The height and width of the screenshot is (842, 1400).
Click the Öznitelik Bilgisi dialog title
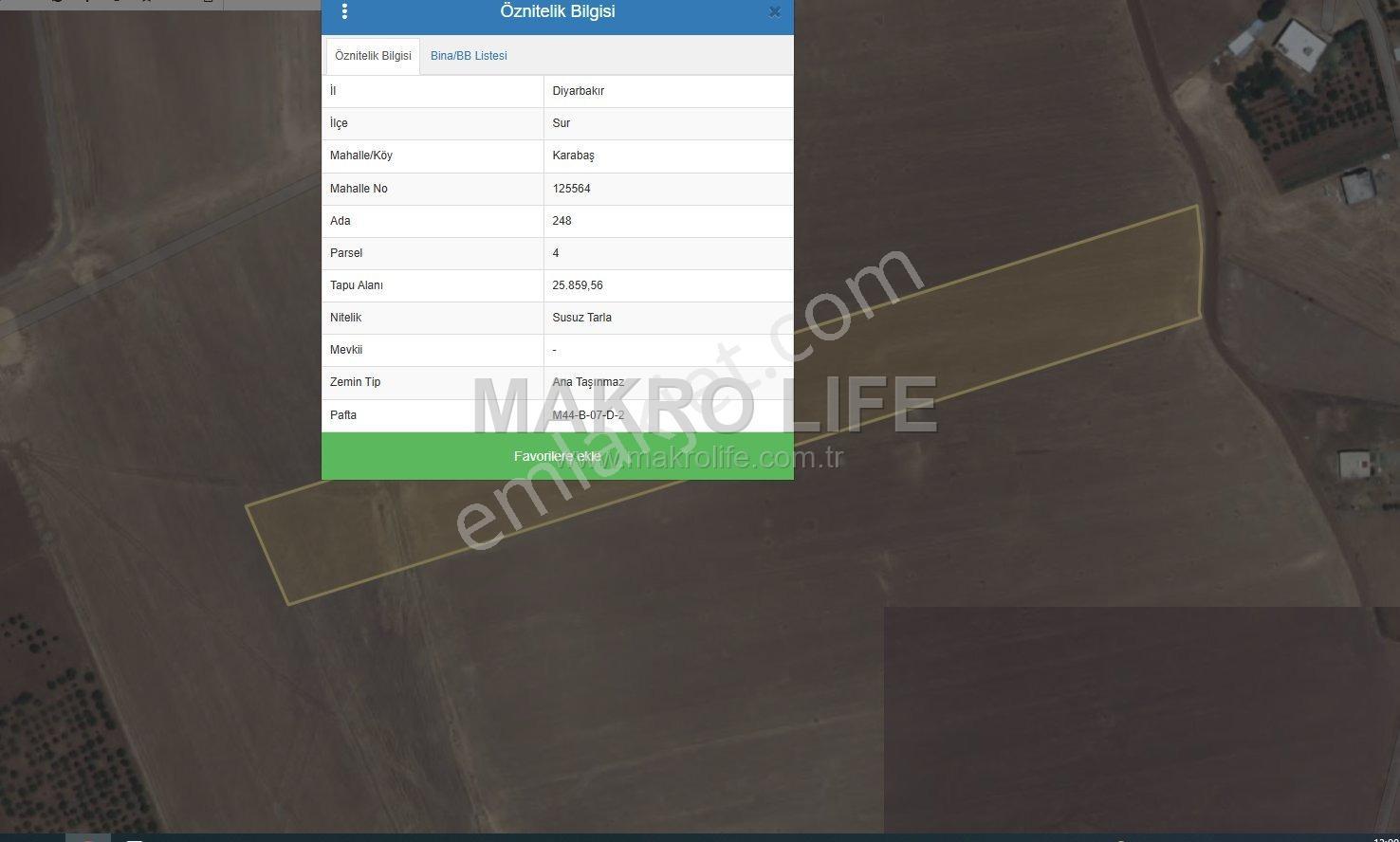click(x=558, y=11)
